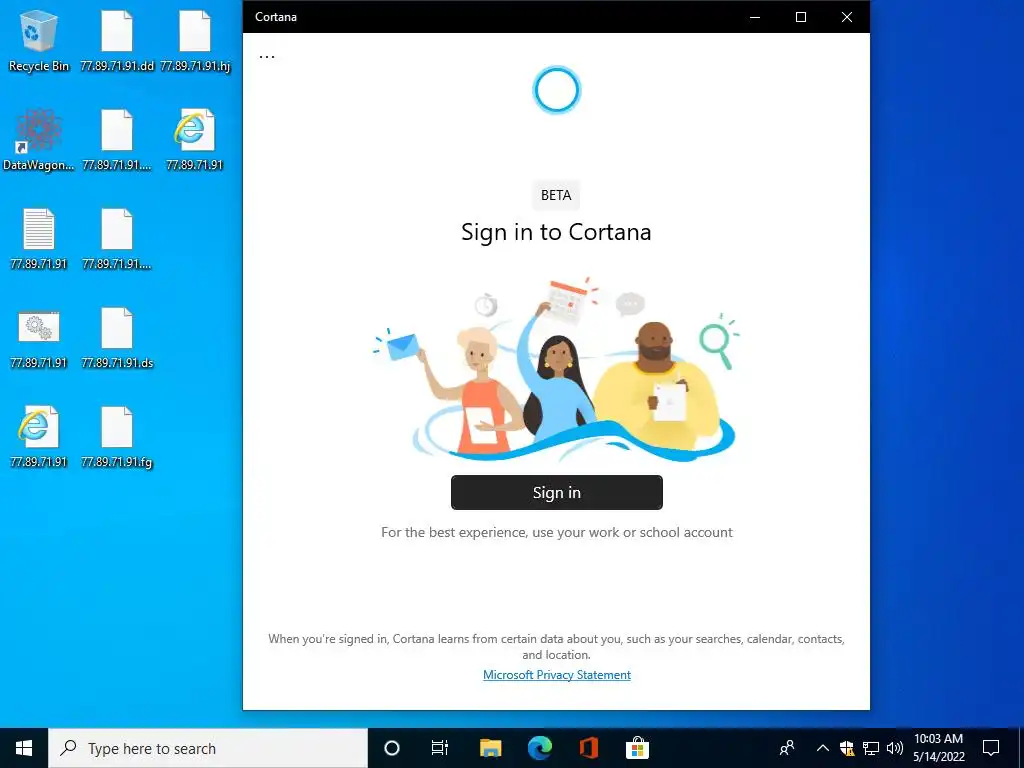The height and width of the screenshot is (768, 1024).
Task: Open Task View from the taskbar
Action: [x=440, y=748]
